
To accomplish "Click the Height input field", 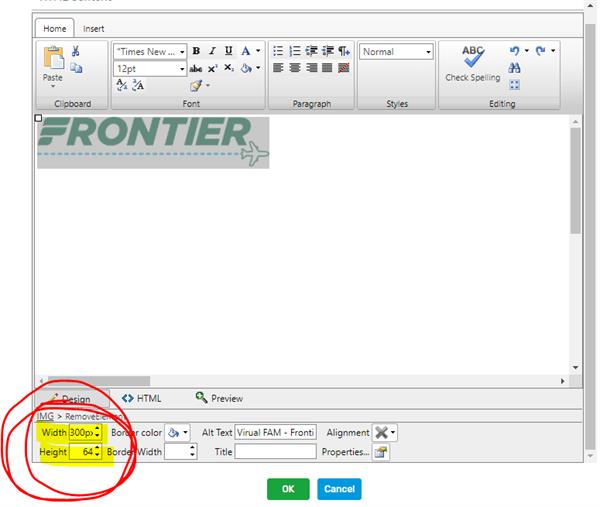I will 82,452.
